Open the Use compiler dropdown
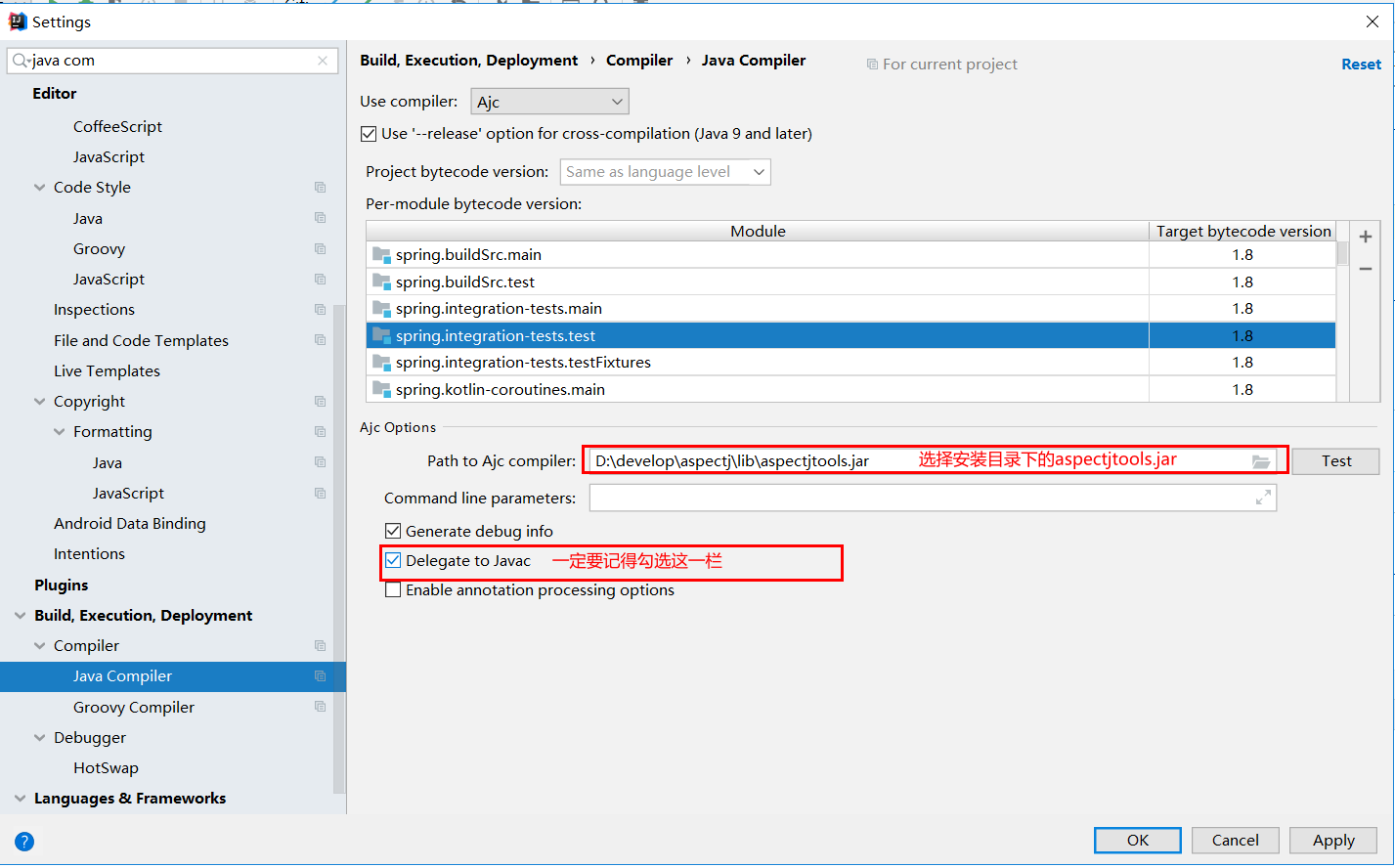 (x=549, y=102)
